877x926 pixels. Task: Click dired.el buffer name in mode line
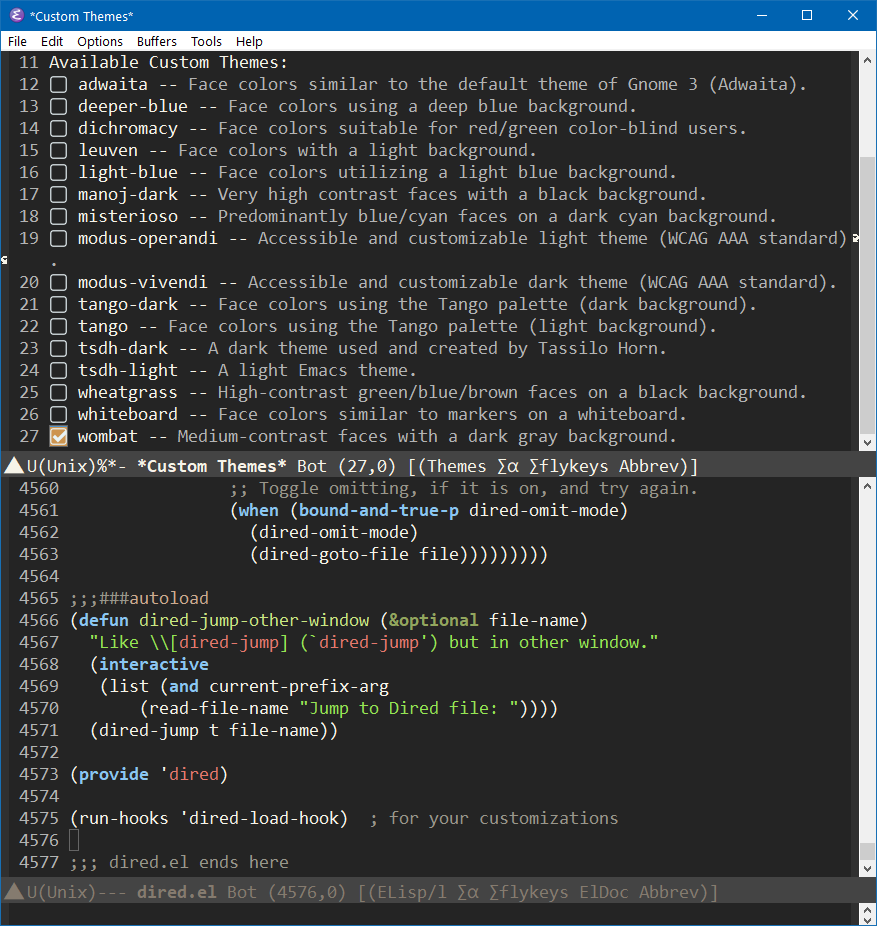177,892
